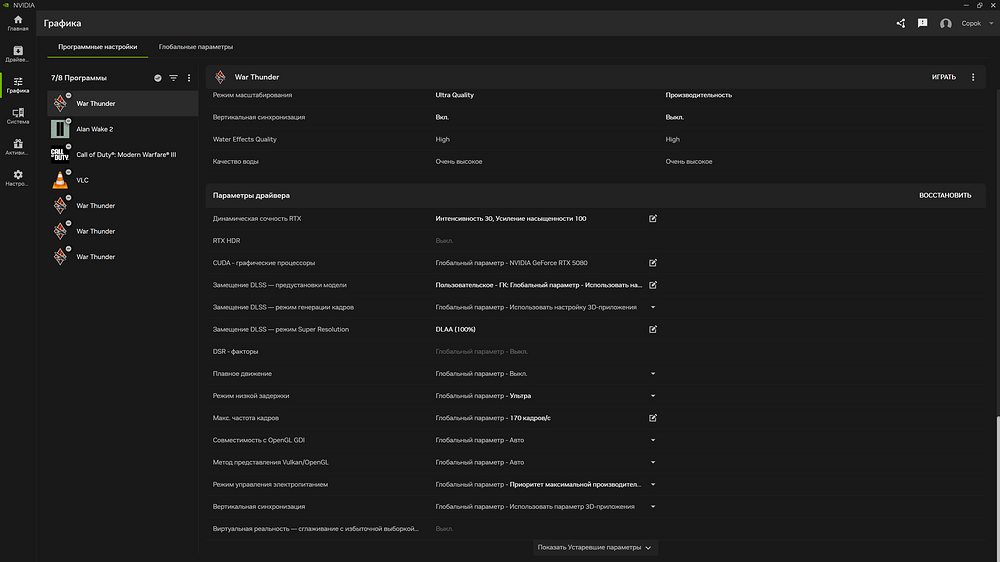Open the Активи... gift sidebar icon

coord(18,147)
